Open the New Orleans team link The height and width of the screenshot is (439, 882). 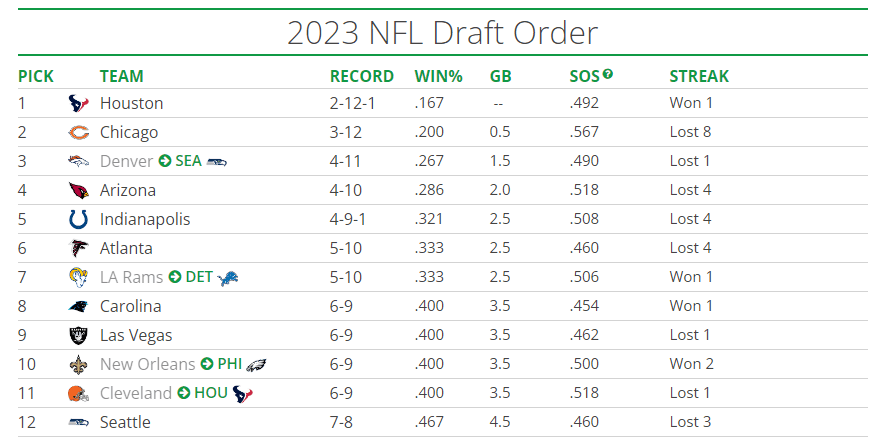147,364
